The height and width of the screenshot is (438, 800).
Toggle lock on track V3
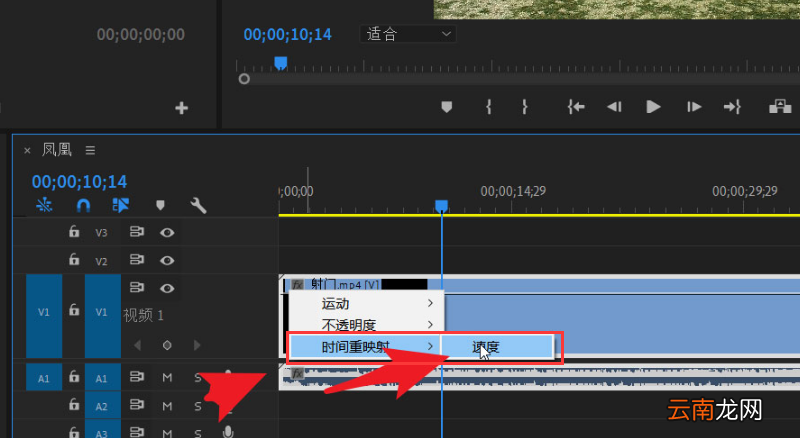pos(74,232)
